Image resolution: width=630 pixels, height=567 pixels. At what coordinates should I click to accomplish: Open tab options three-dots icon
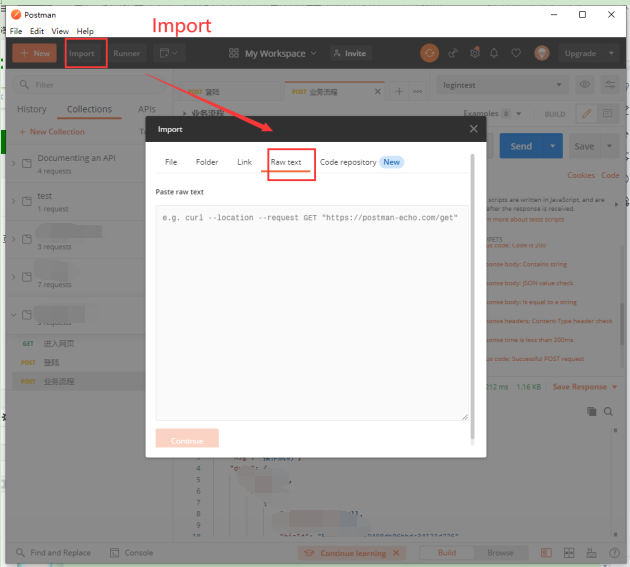417,92
